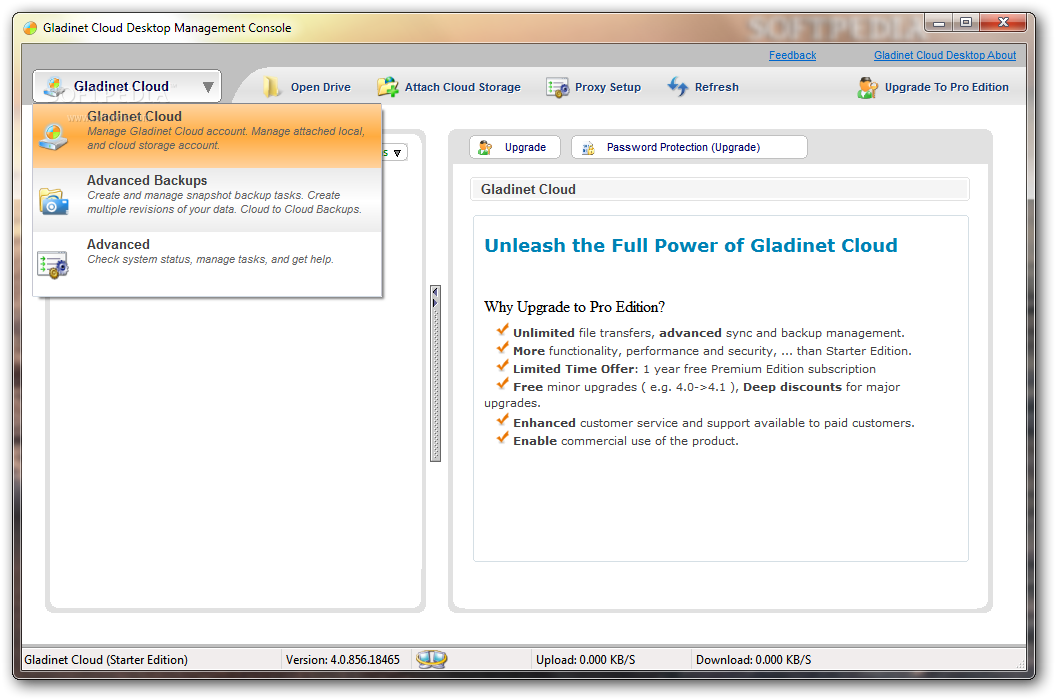Collapse the left pane using splitter arrow
Image resolution: width=1056 pixels, height=700 pixels.
pos(435,292)
